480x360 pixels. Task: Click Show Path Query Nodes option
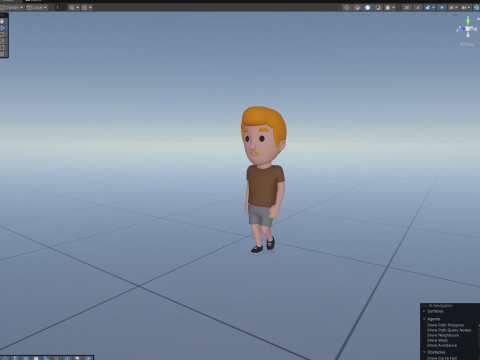point(449,330)
